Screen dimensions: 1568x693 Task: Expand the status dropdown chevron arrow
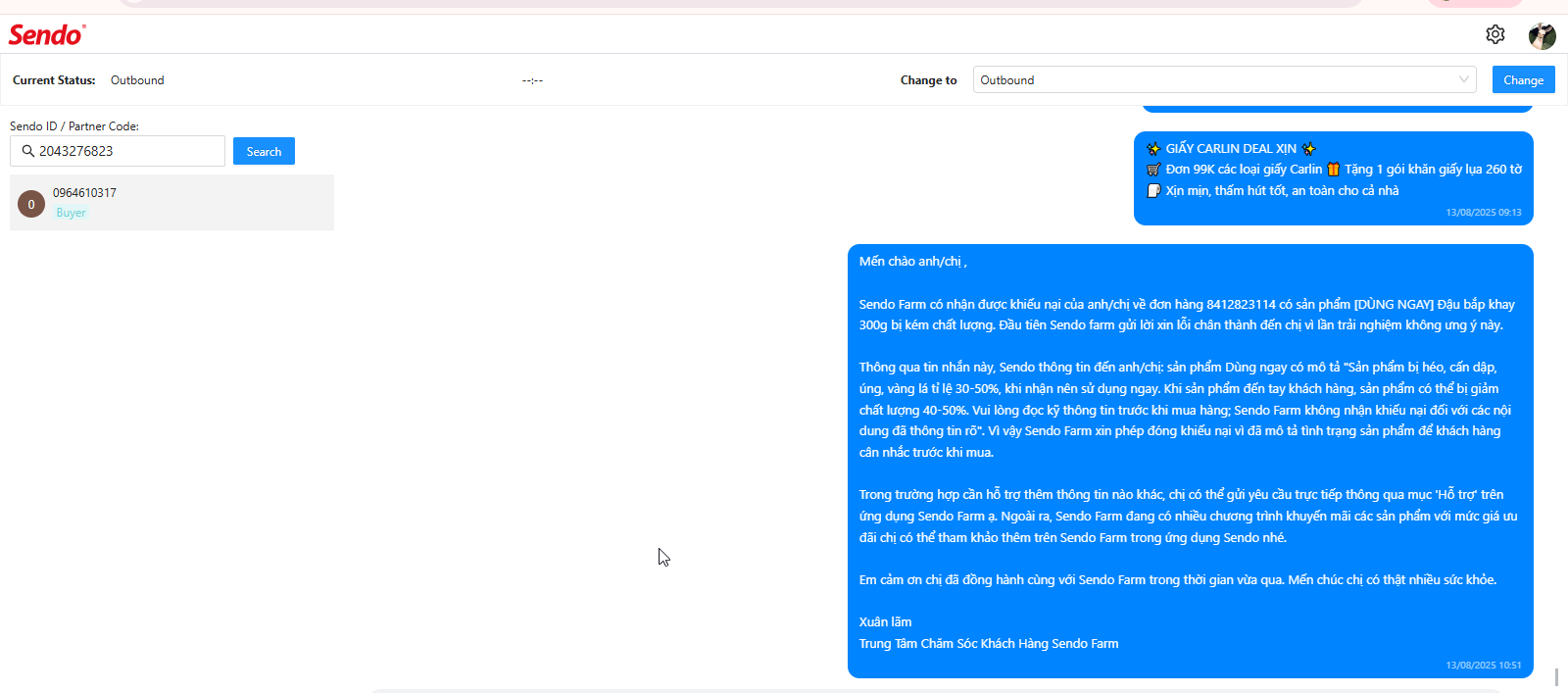pyautogui.click(x=1464, y=79)
